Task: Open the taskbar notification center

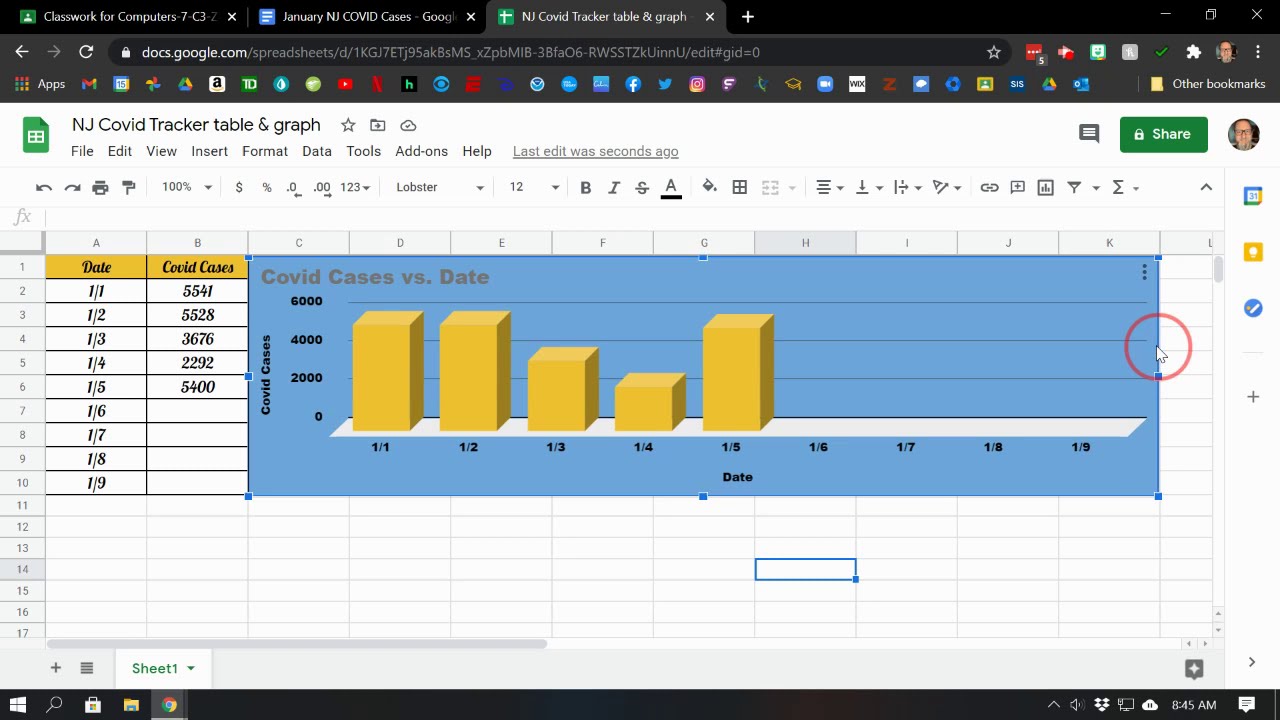Action: [x=1247, y=705]
